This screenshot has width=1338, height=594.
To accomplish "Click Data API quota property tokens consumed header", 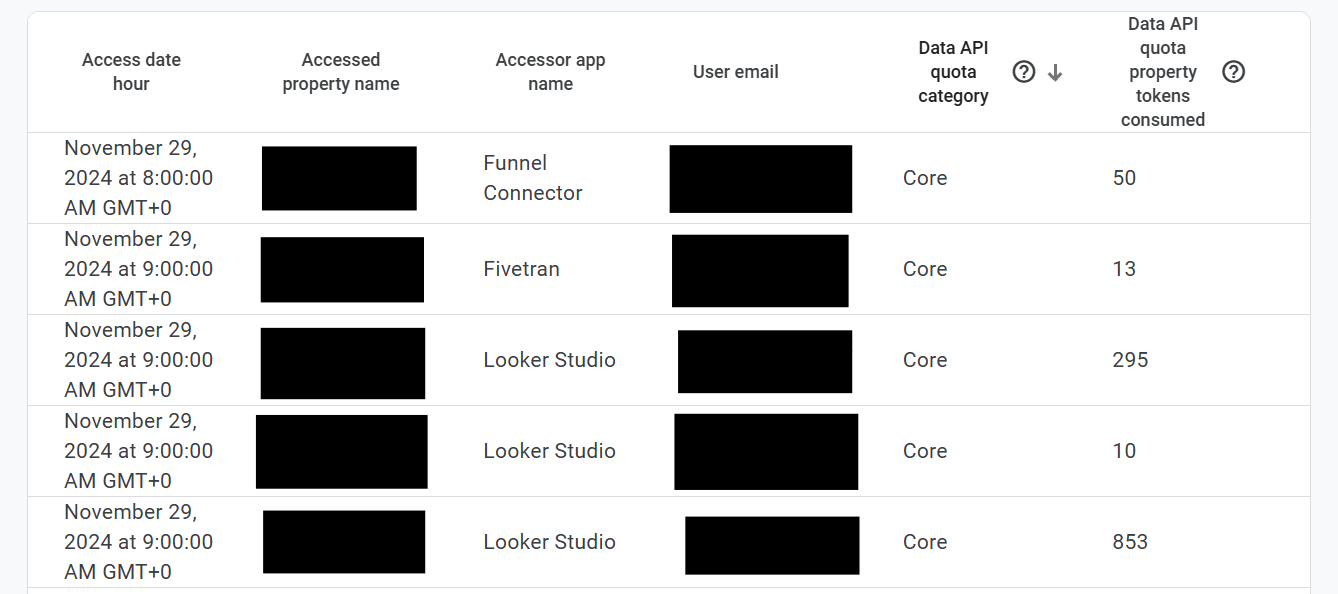I will click(1162, 72).
